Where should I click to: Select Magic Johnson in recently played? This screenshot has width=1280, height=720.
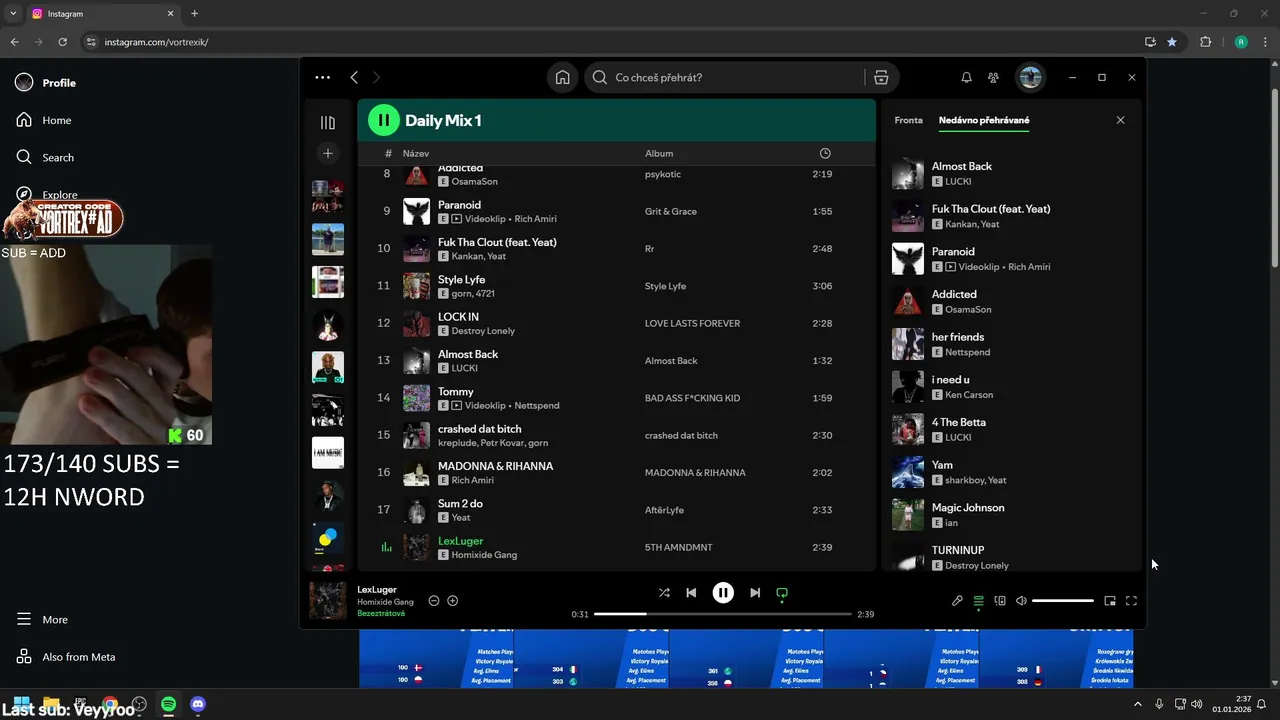click(x=1010, y=515)
